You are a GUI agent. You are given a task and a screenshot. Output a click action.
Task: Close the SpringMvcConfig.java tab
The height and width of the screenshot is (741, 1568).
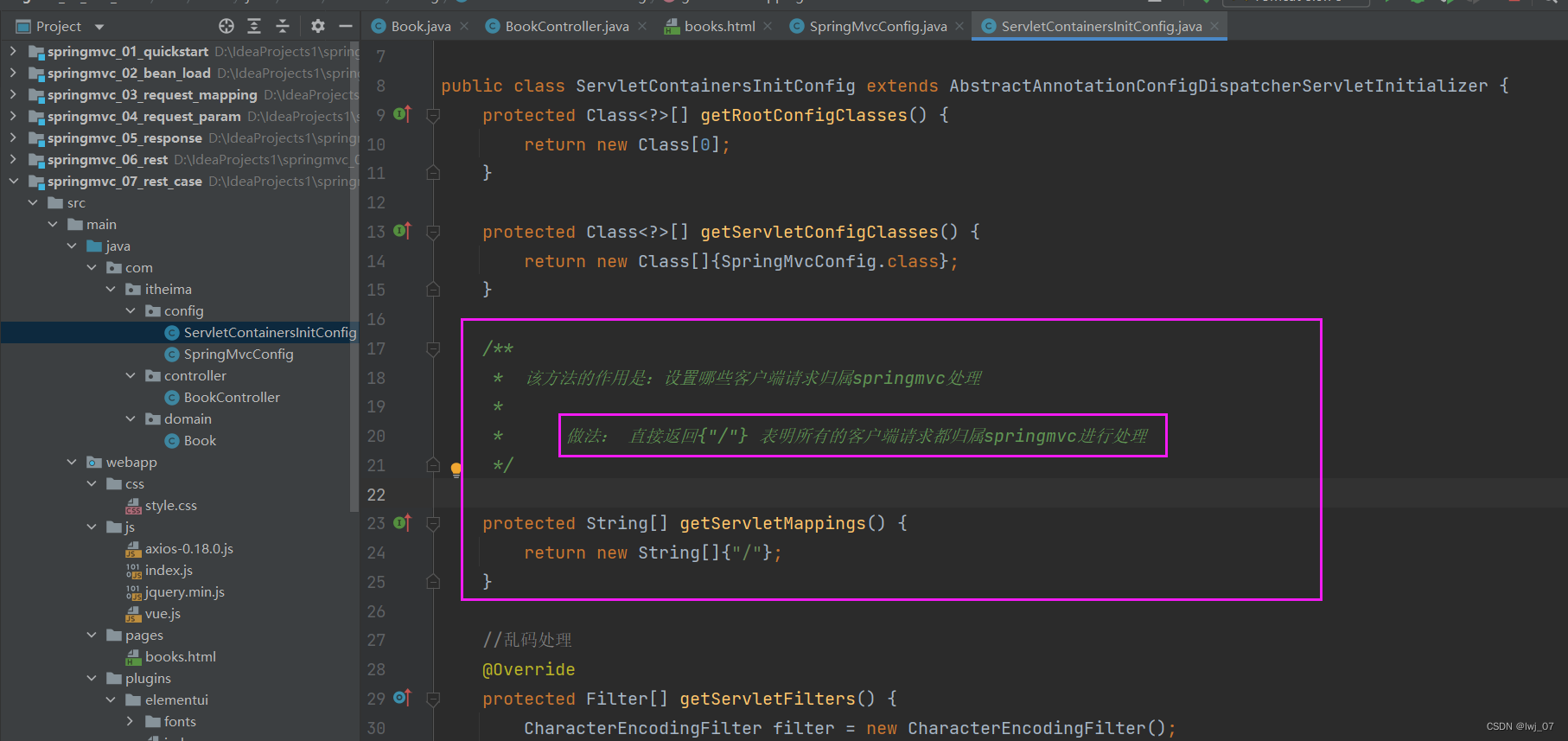point(959,27)
